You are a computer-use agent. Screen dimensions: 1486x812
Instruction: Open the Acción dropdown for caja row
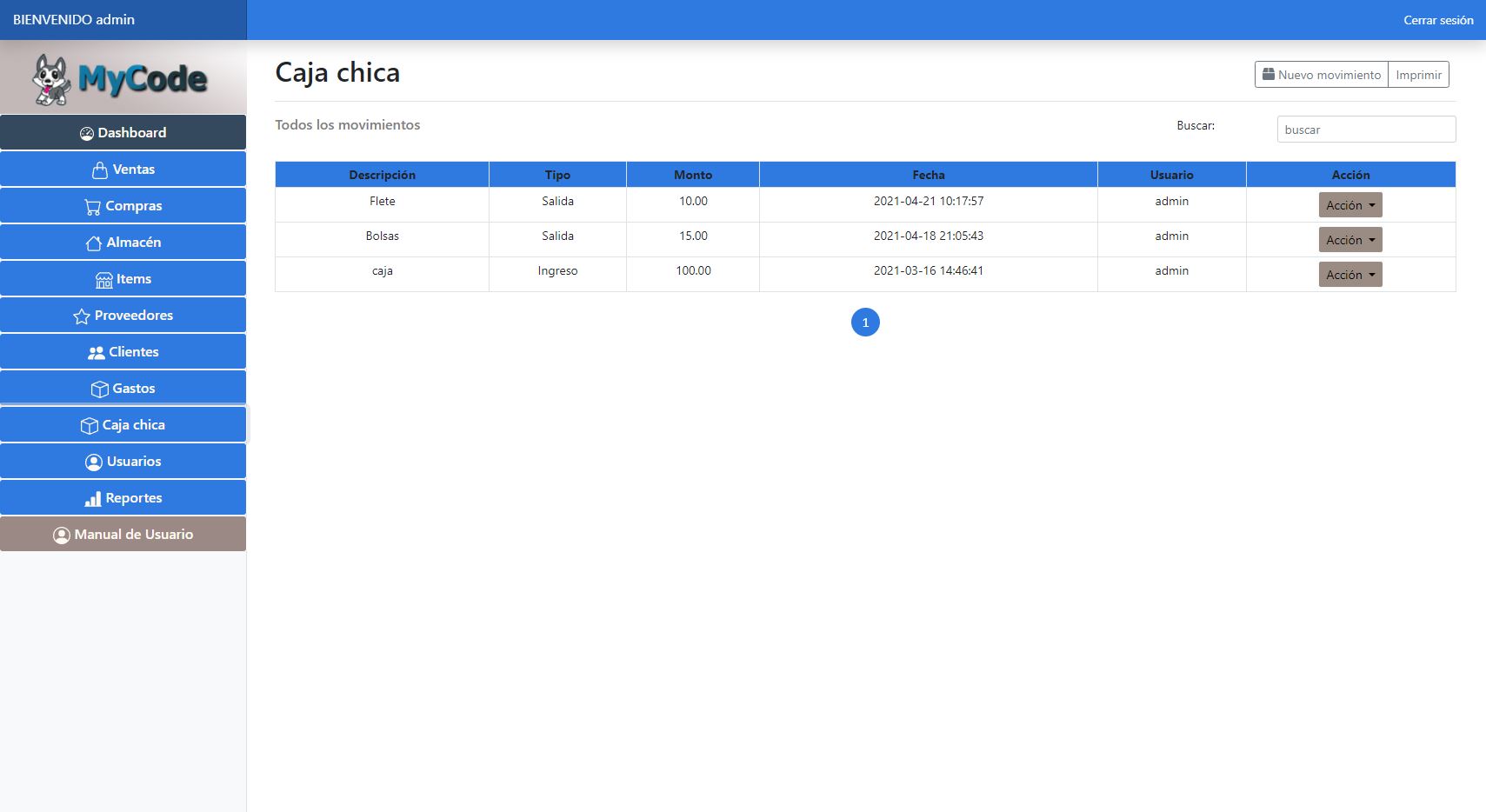(x=1349, y=275)
